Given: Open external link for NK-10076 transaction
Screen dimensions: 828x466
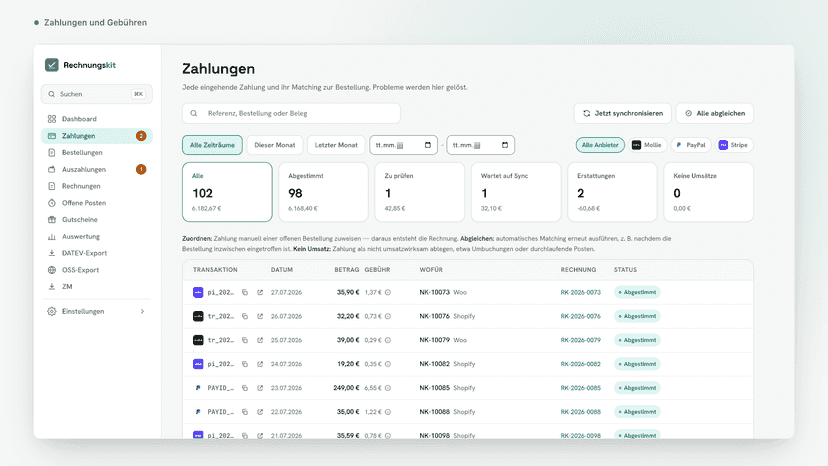Looking at the screenshot, I should [x=260, y=316].
